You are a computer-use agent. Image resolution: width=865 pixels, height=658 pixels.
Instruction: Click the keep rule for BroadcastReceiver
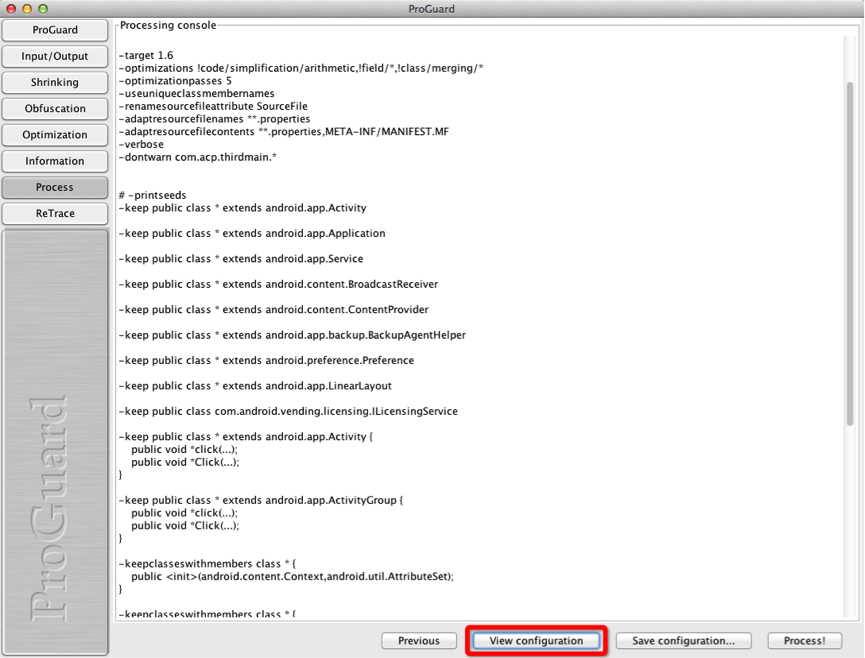coord(279,283)
